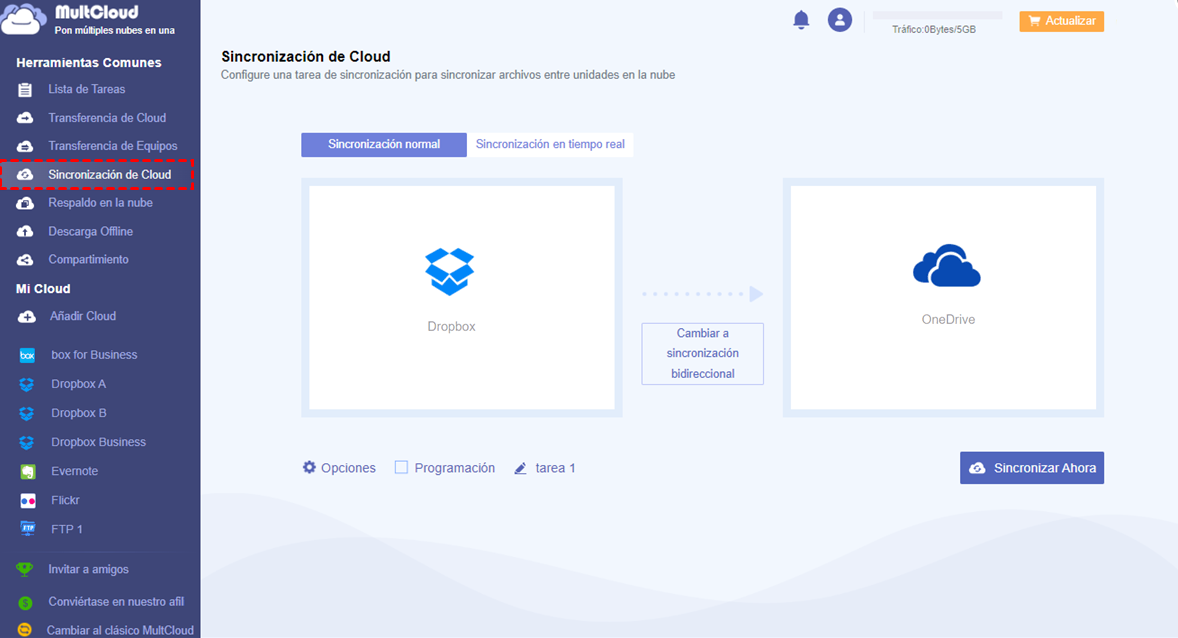Click Cambiar a sincronización bidireccional button
Viewport: 1178px width, 638px height.
coord(702,354)
